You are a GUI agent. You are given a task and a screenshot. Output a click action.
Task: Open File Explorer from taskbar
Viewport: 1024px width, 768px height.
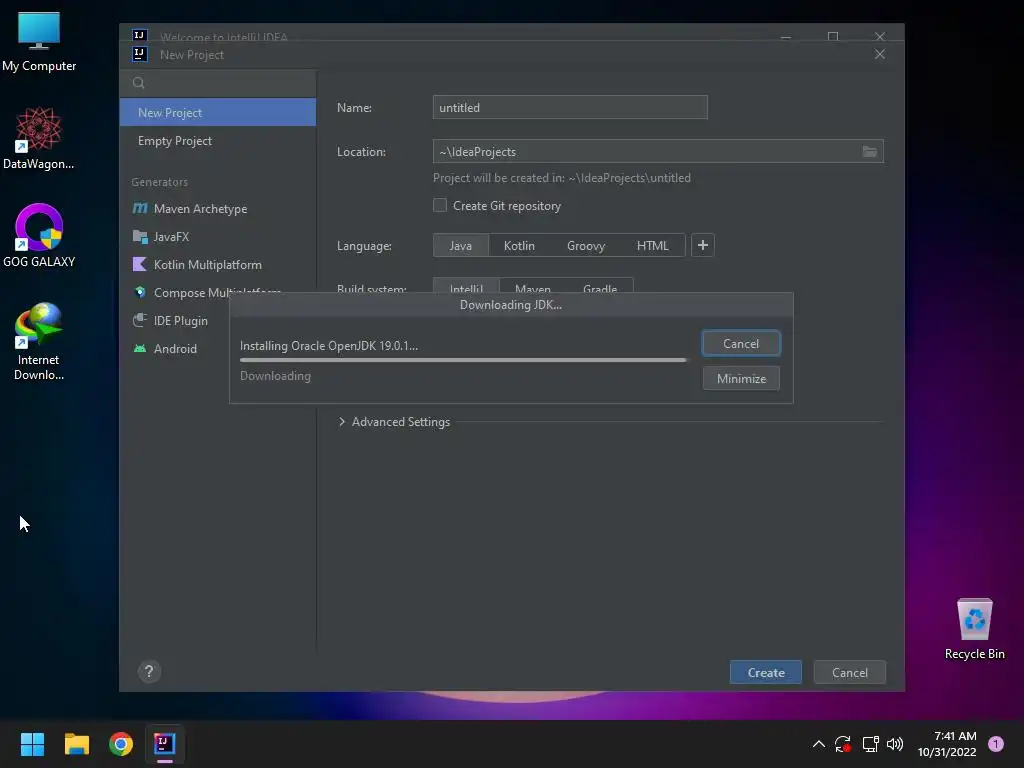76,744
